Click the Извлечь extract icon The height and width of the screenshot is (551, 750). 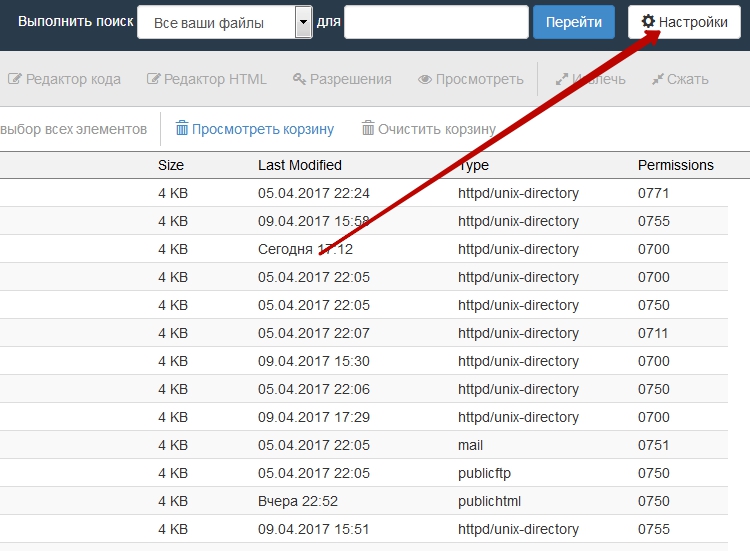[x=562, y=79]
